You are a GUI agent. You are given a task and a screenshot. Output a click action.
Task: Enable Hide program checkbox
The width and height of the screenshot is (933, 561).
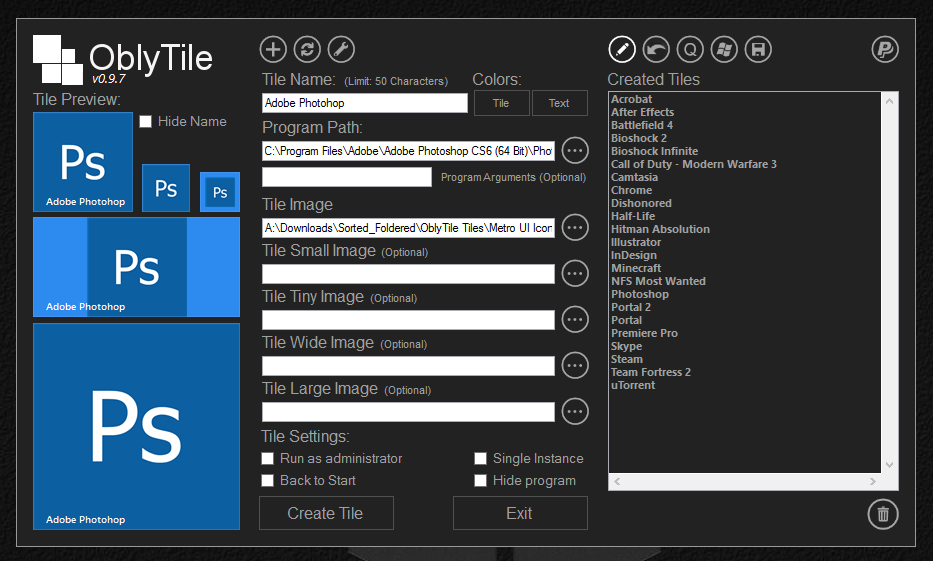pos(480,481)
